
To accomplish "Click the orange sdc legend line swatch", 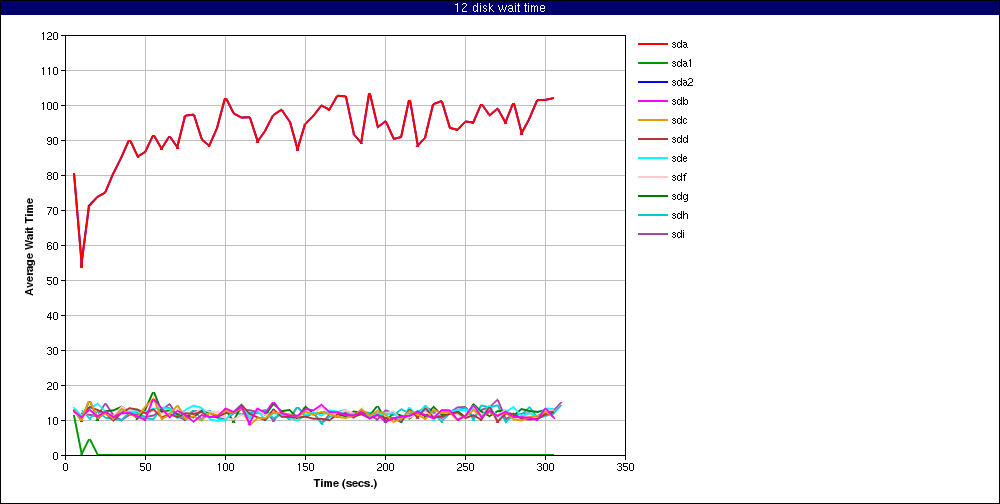I will tap(652, 120).
